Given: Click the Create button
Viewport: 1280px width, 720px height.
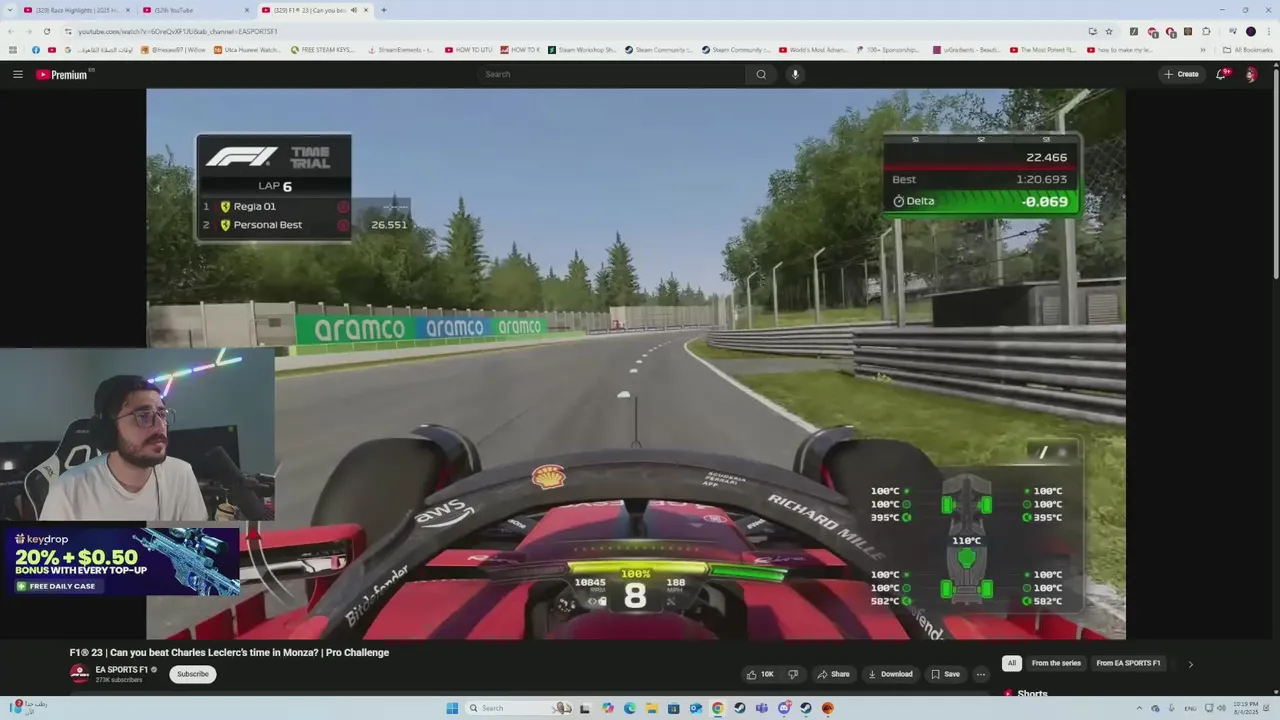Looking at the screenshot, I should [1181, 74].
